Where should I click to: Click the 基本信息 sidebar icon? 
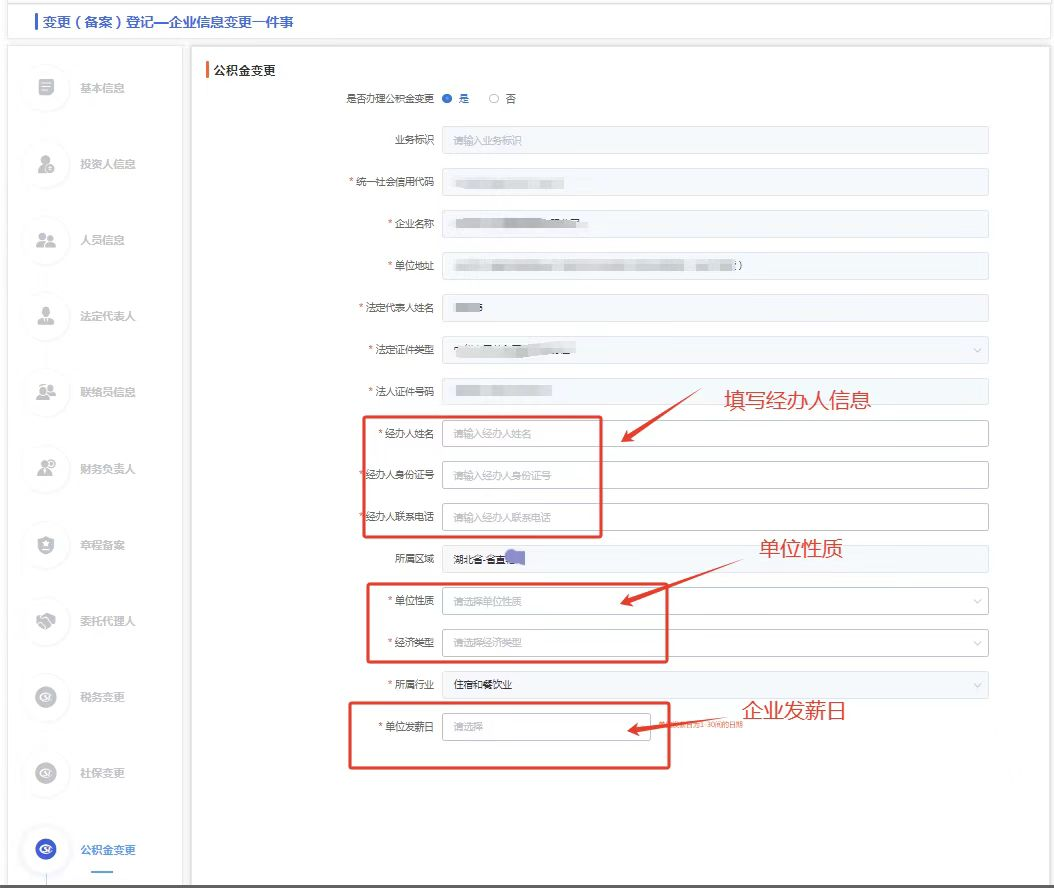tap(46, 88)
